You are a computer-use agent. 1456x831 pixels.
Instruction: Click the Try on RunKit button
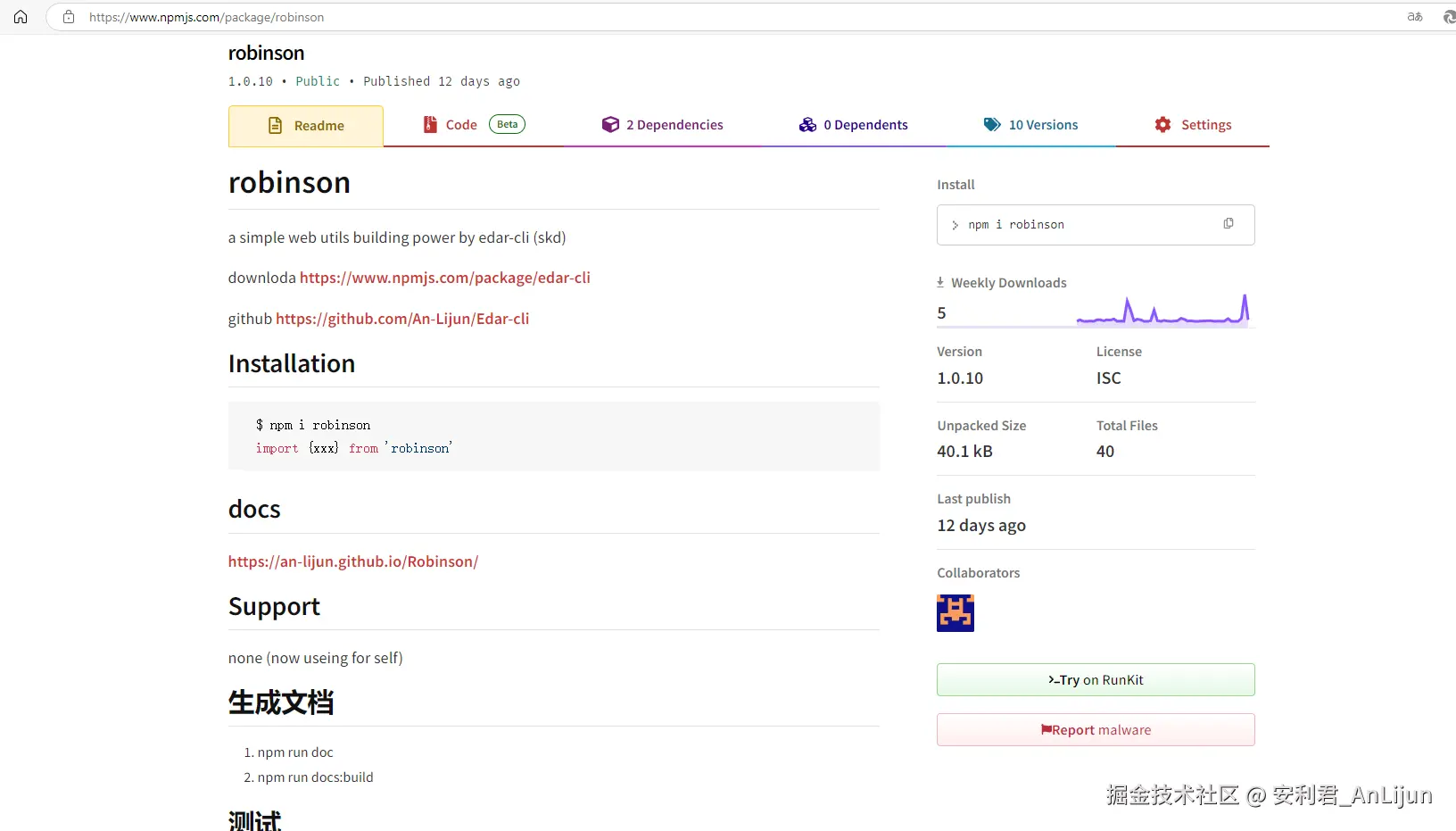tap(1096, 680)
